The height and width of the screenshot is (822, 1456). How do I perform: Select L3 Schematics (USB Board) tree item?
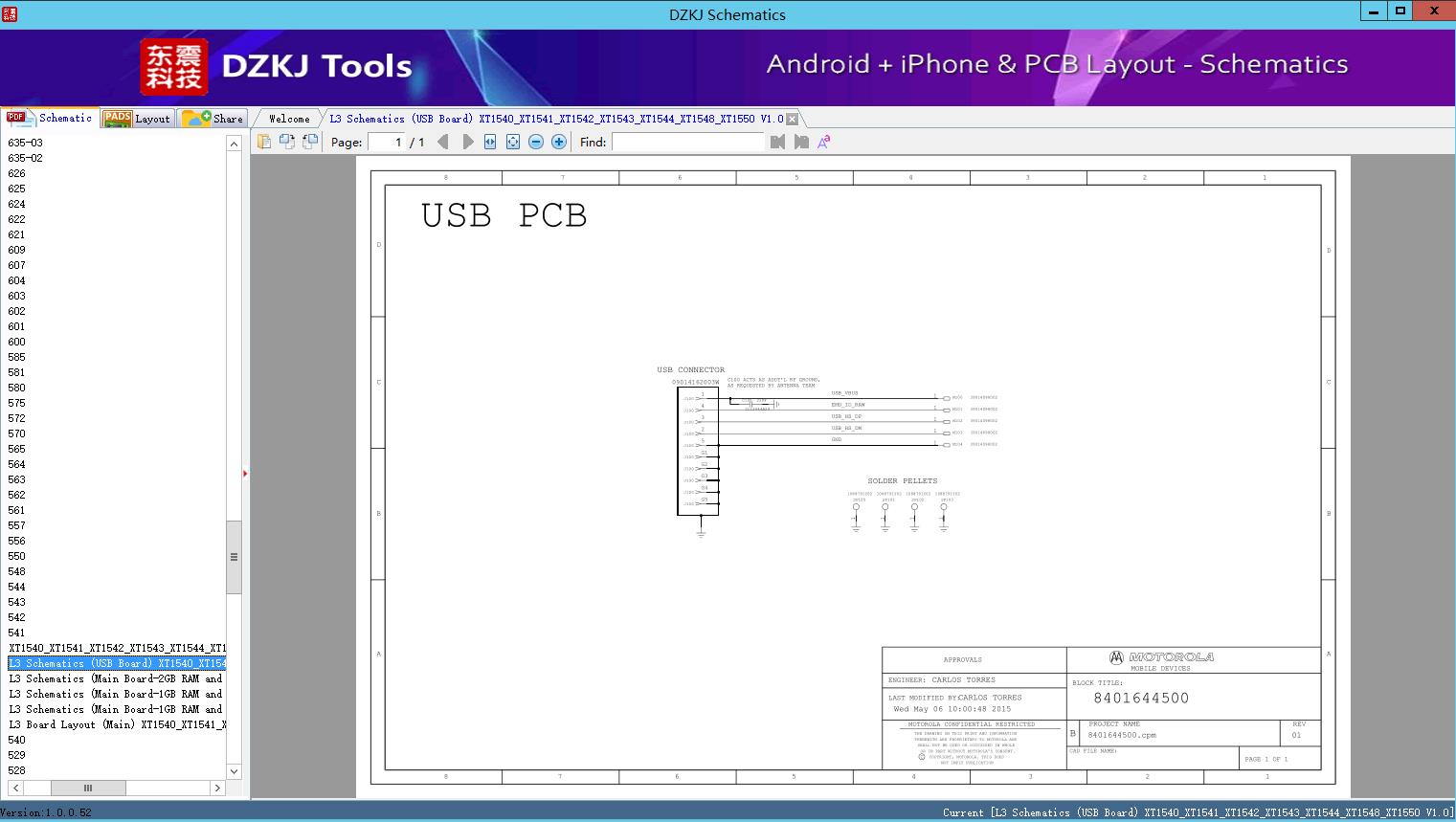tap(117, 663)
